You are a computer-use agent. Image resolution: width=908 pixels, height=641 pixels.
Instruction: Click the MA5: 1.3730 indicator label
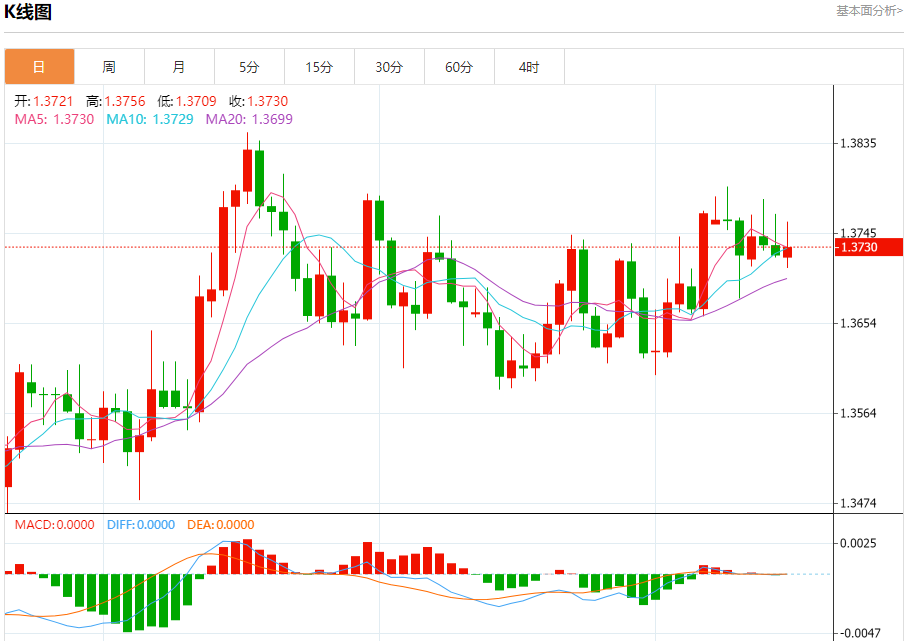54,119
